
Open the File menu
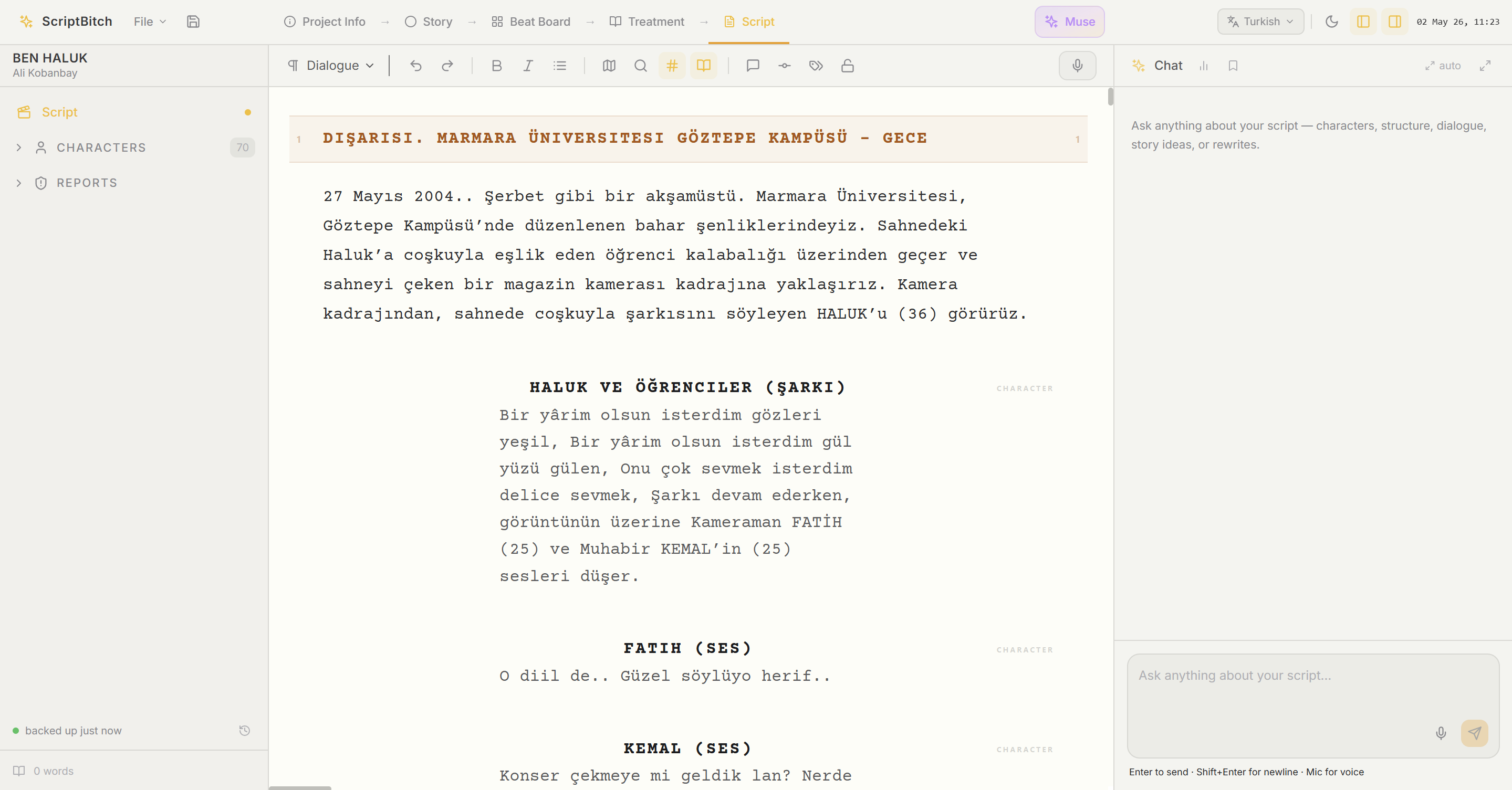point(150,22)
